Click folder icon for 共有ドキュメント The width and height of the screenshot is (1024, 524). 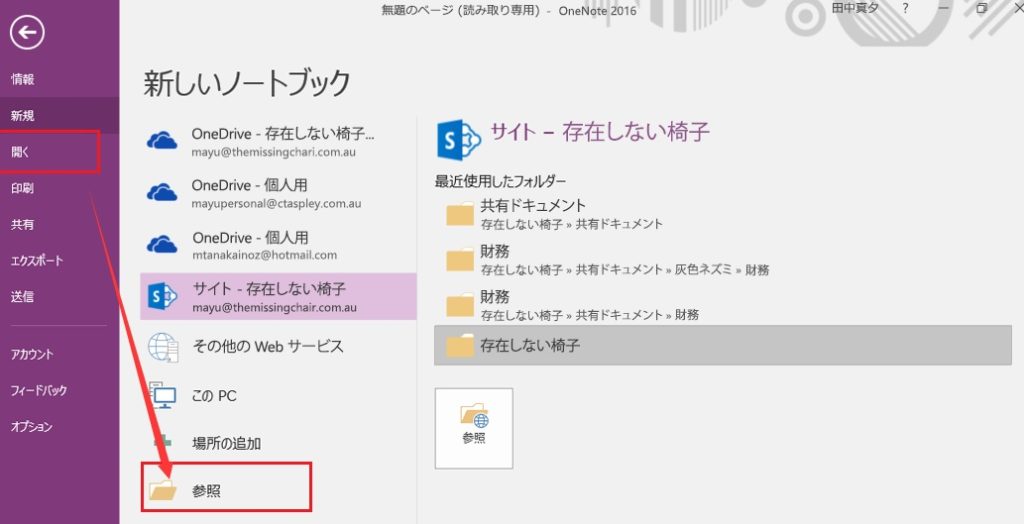click(x=460, y=214)
